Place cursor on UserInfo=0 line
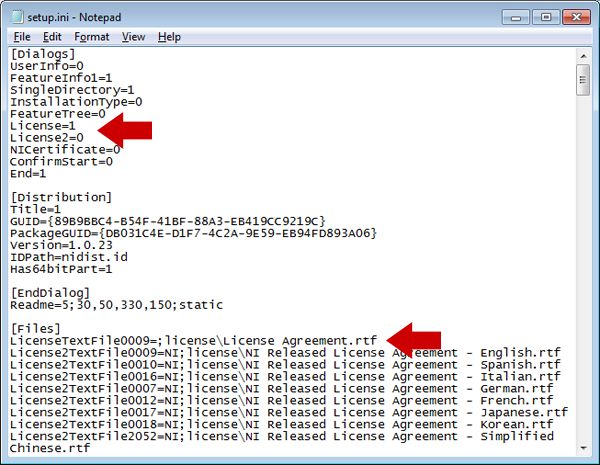This screenshot has width=600, height=465. [x=47, y=66]
